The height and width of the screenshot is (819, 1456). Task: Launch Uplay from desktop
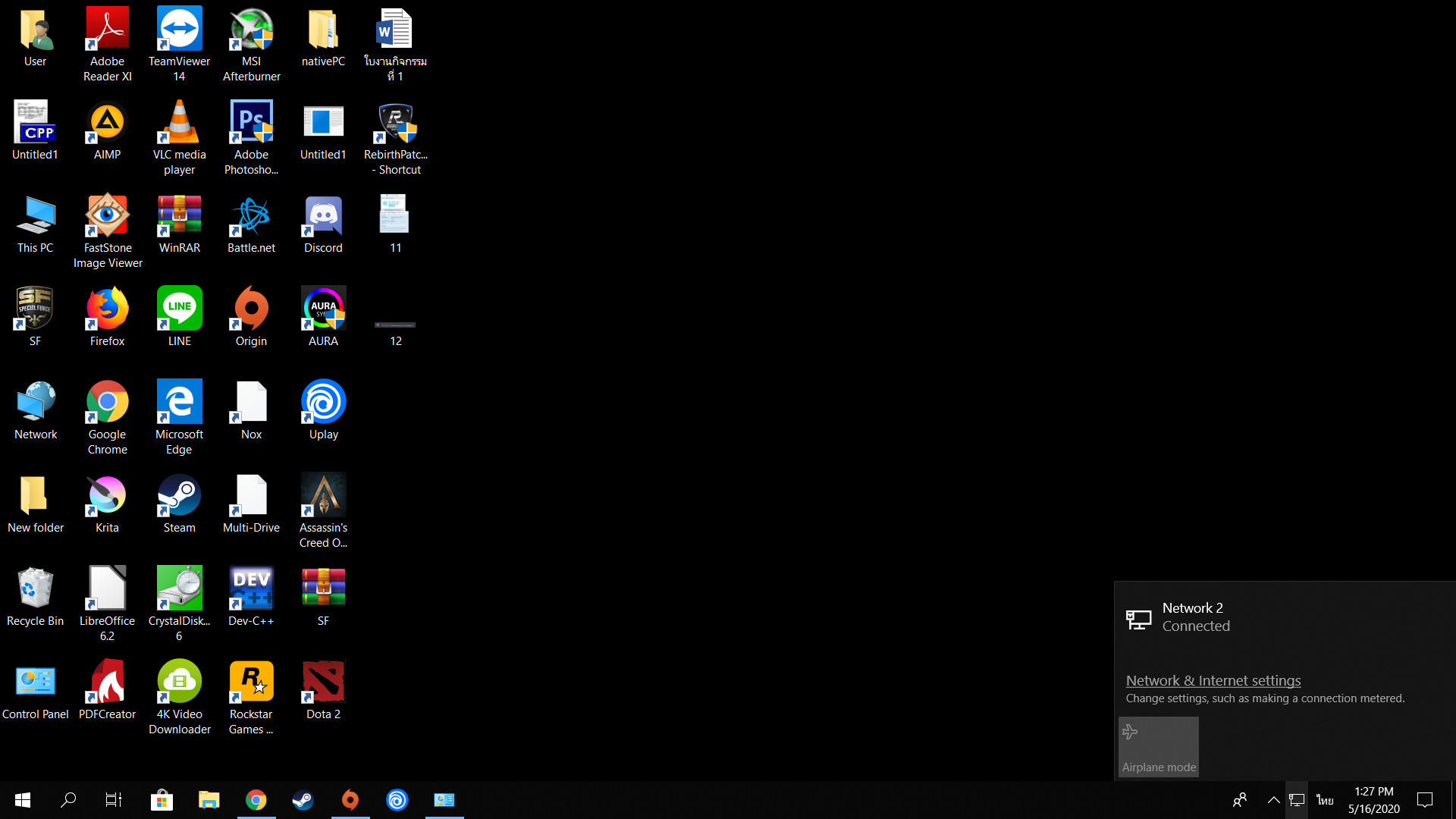coord(323,411)
